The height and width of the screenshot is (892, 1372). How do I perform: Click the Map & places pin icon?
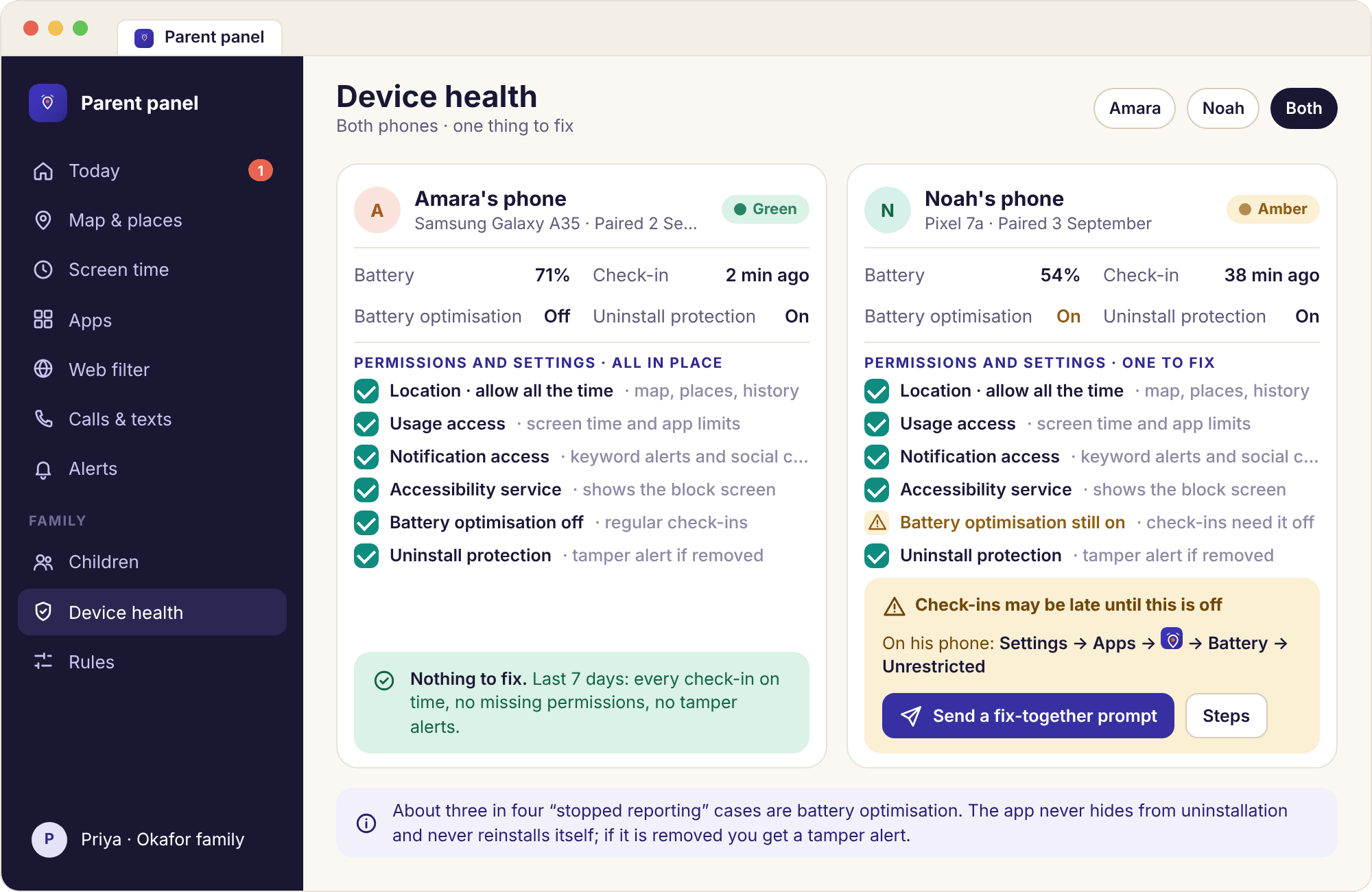click(x=43, y=220)
